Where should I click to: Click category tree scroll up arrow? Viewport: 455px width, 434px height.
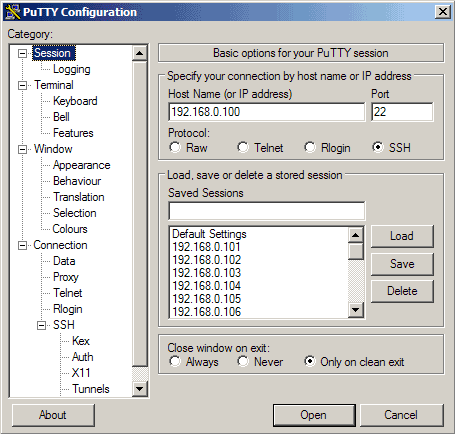[x=140, y=53]
